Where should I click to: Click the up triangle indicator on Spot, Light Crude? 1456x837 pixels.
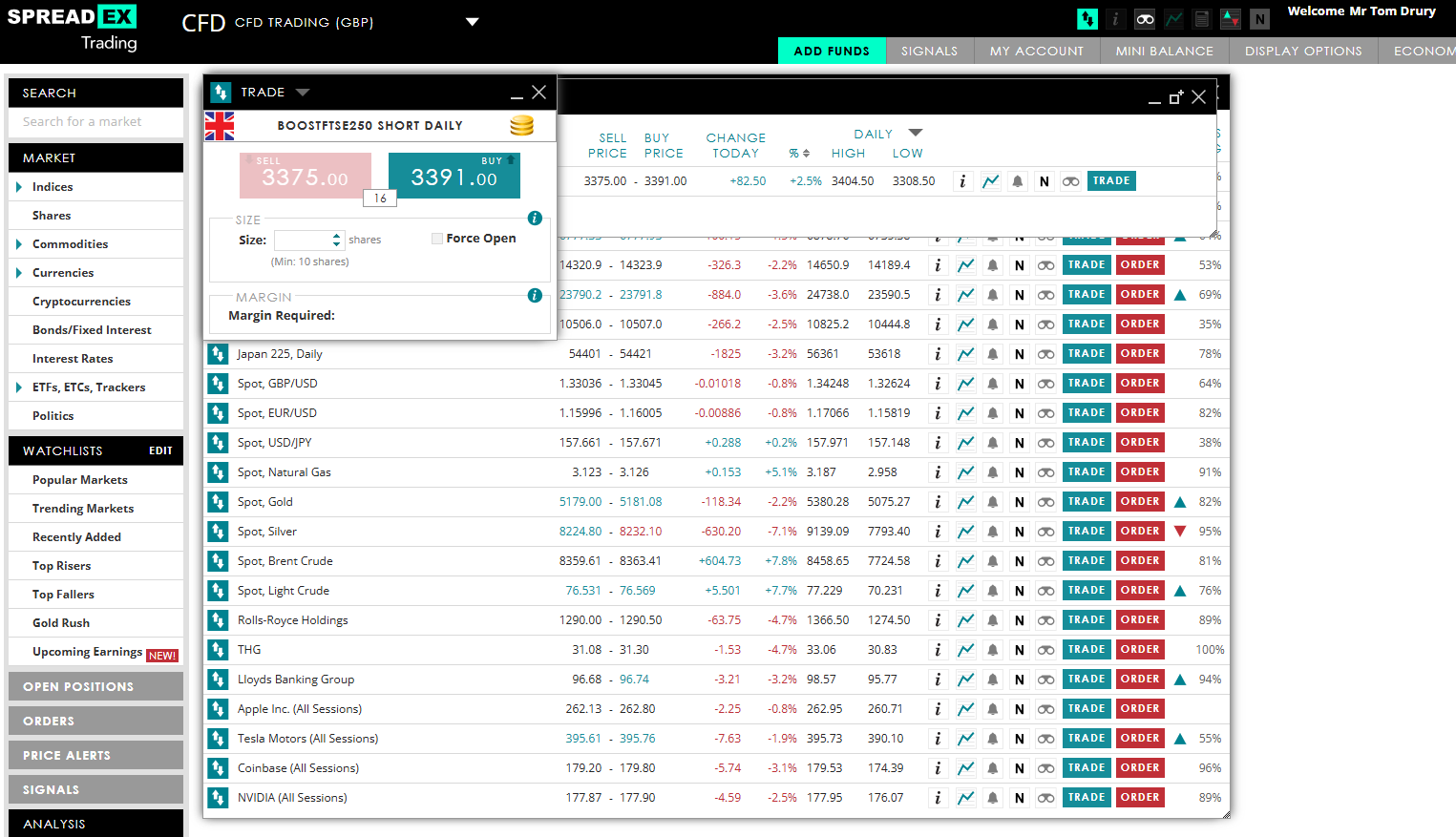pos(1180,590)
